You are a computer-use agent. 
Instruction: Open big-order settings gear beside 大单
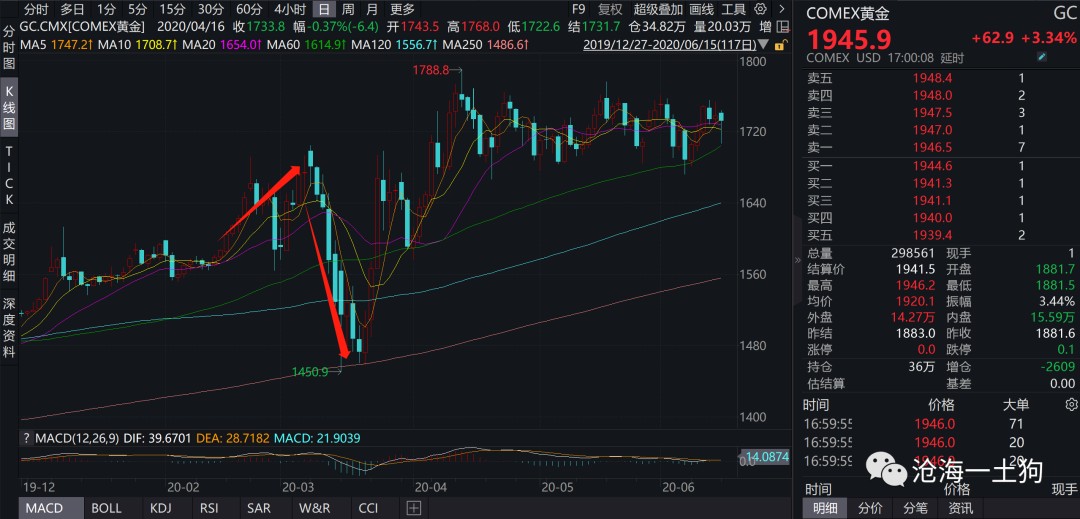coord(1070,404)
